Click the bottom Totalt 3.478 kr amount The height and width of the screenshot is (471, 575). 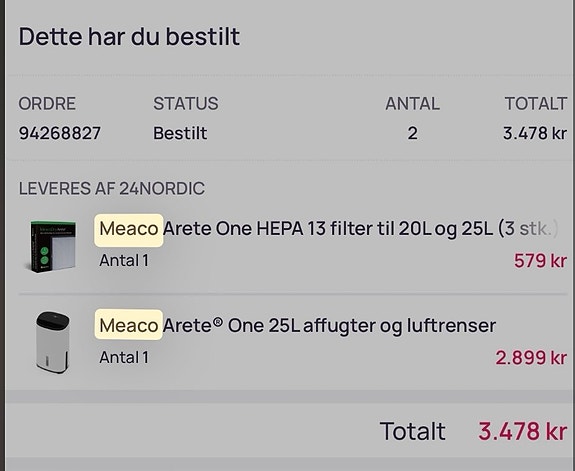(523, 431)
